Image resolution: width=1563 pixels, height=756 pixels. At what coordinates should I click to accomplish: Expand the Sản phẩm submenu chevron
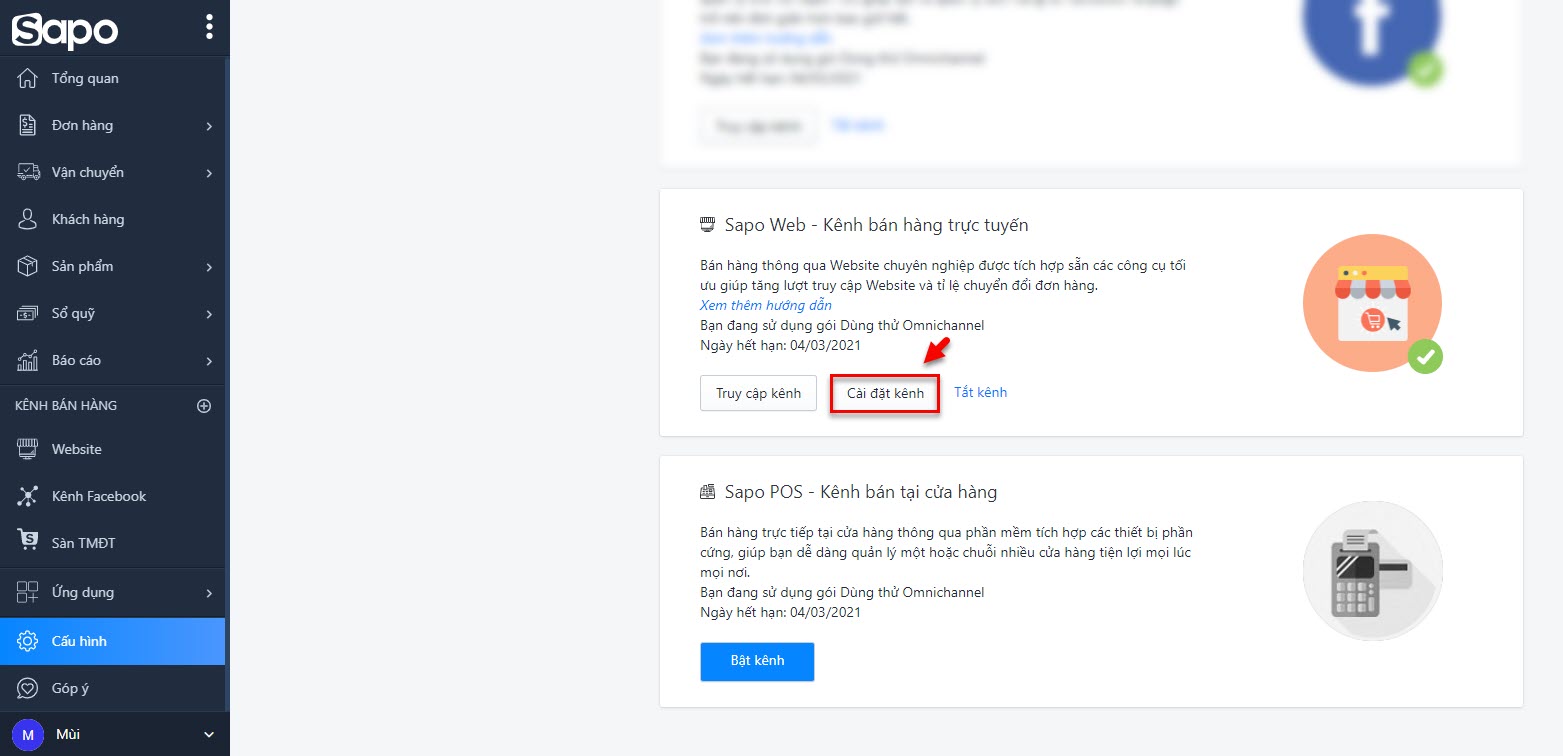pyautogui.click(x=209, y=267)
